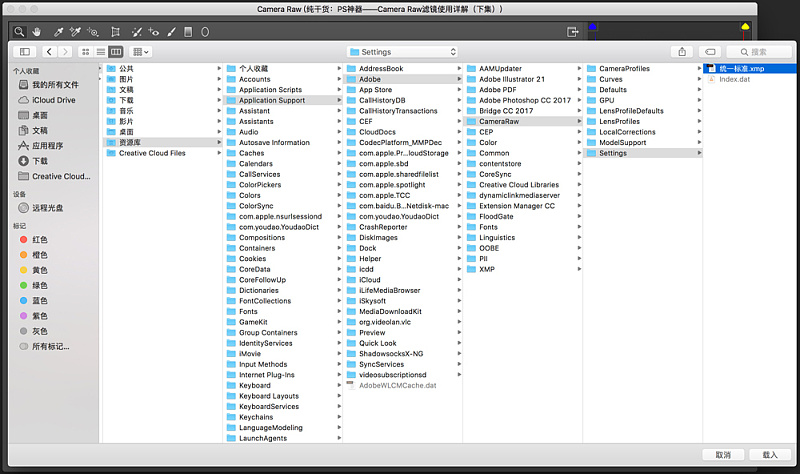The height and width of the screenshot is (474, 800).
Task: Select the Red Eye Removal tool
Action: 154,32
